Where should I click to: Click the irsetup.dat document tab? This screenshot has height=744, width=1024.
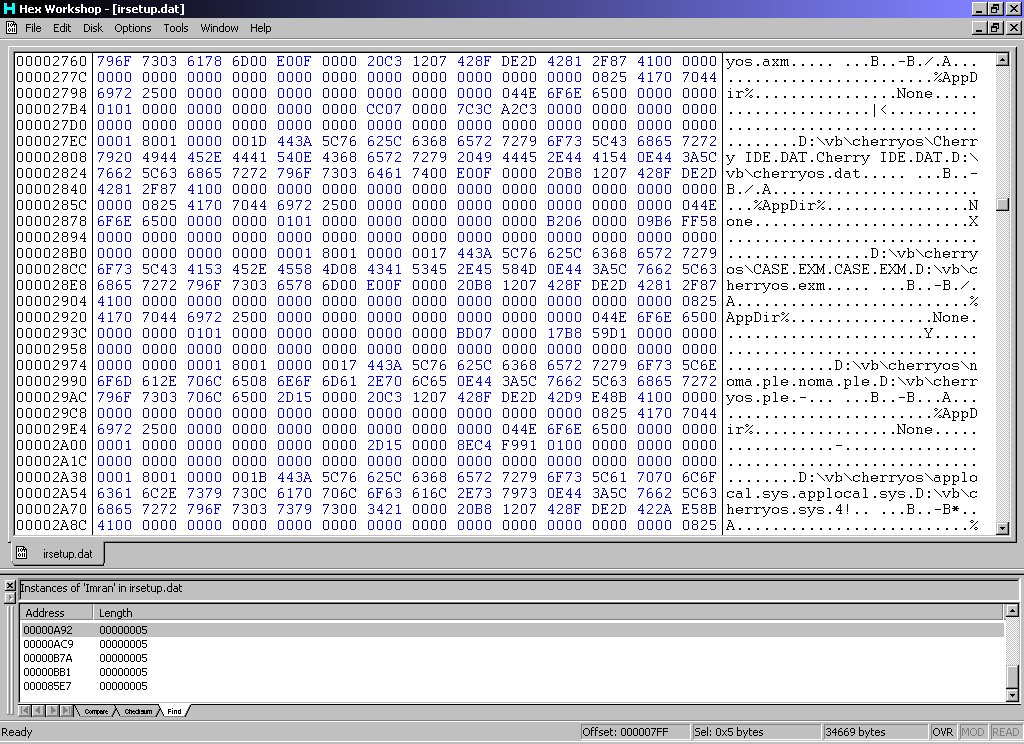tap(57, 554)
